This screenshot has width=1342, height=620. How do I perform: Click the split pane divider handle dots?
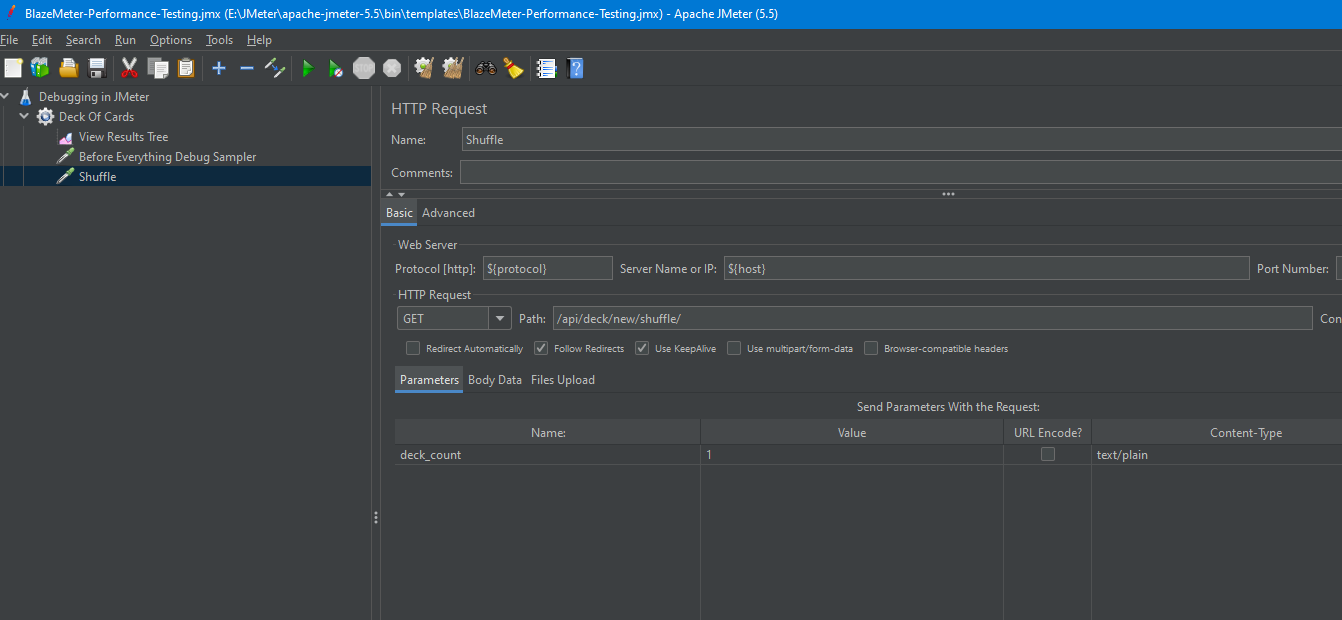376,518
